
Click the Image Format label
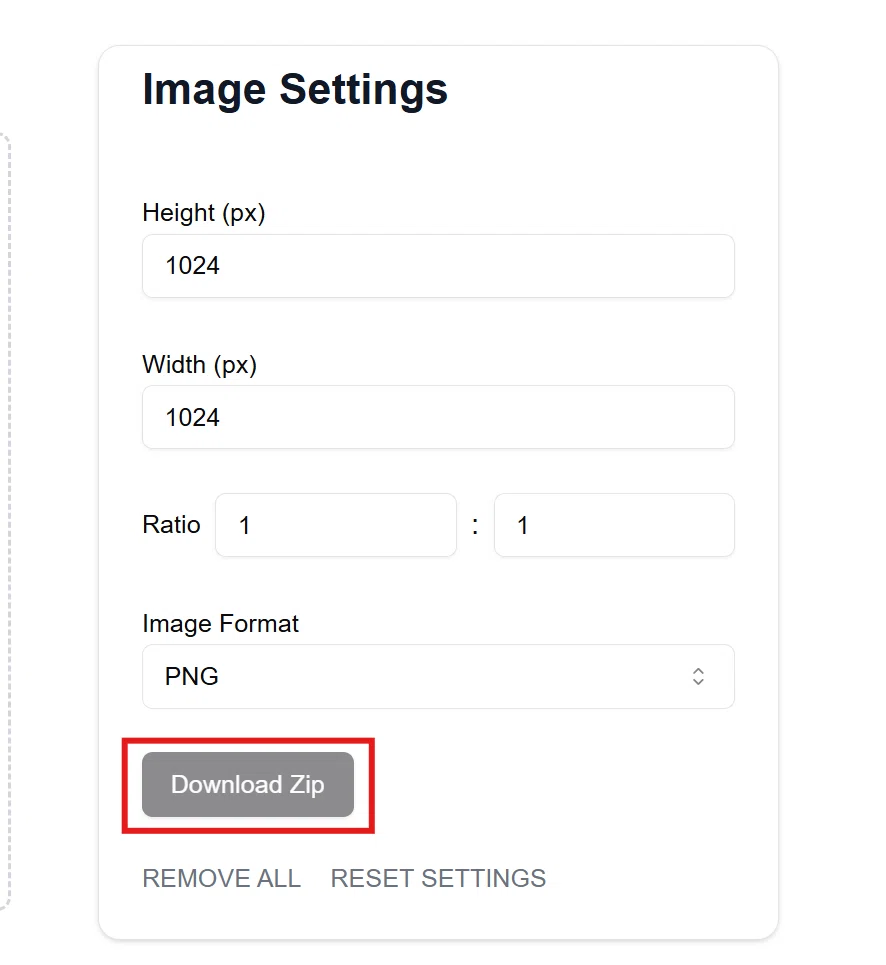point(220,623)
